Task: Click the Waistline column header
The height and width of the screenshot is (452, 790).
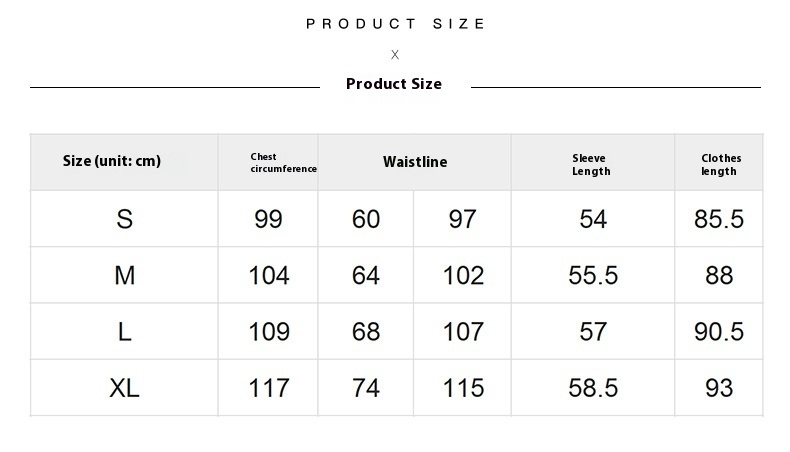Action: click(415, 162)
